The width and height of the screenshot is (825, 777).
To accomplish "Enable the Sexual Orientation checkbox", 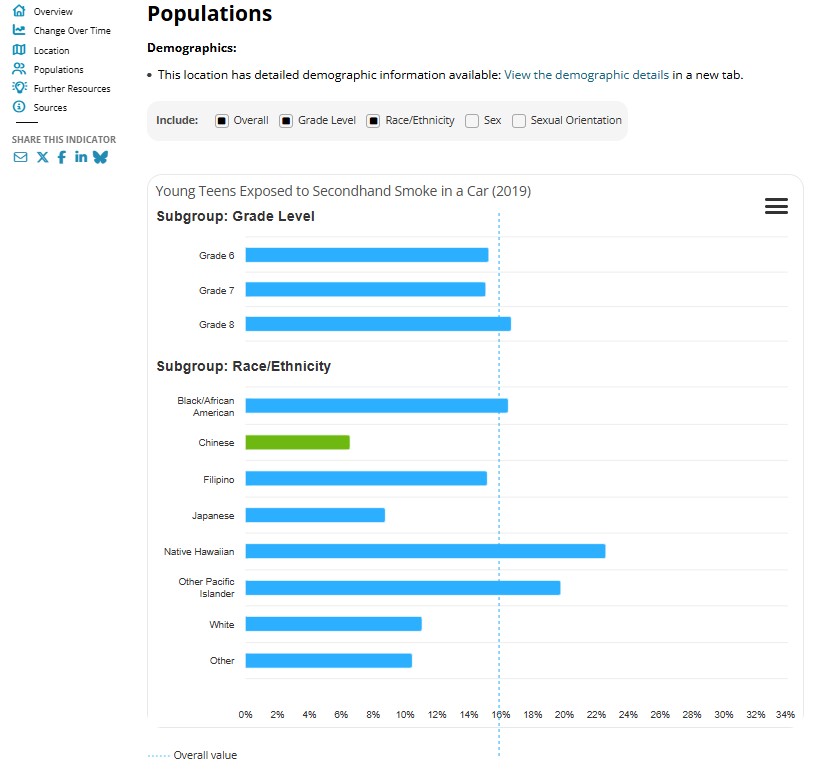I will coord(519,121).
